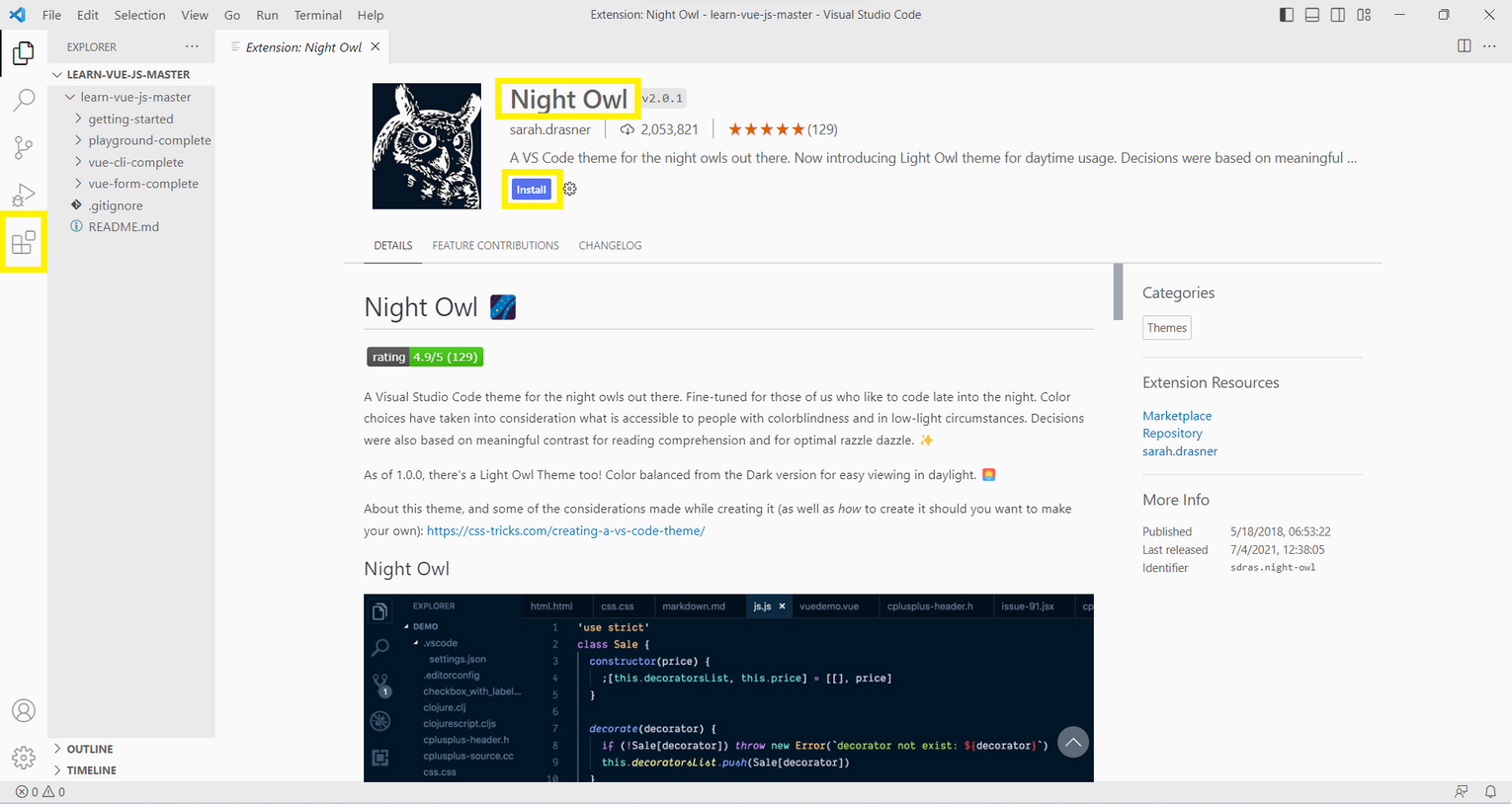
Task: Open the css-tricks creating-a-vs-code-theme link
Action: coord(565,530)
